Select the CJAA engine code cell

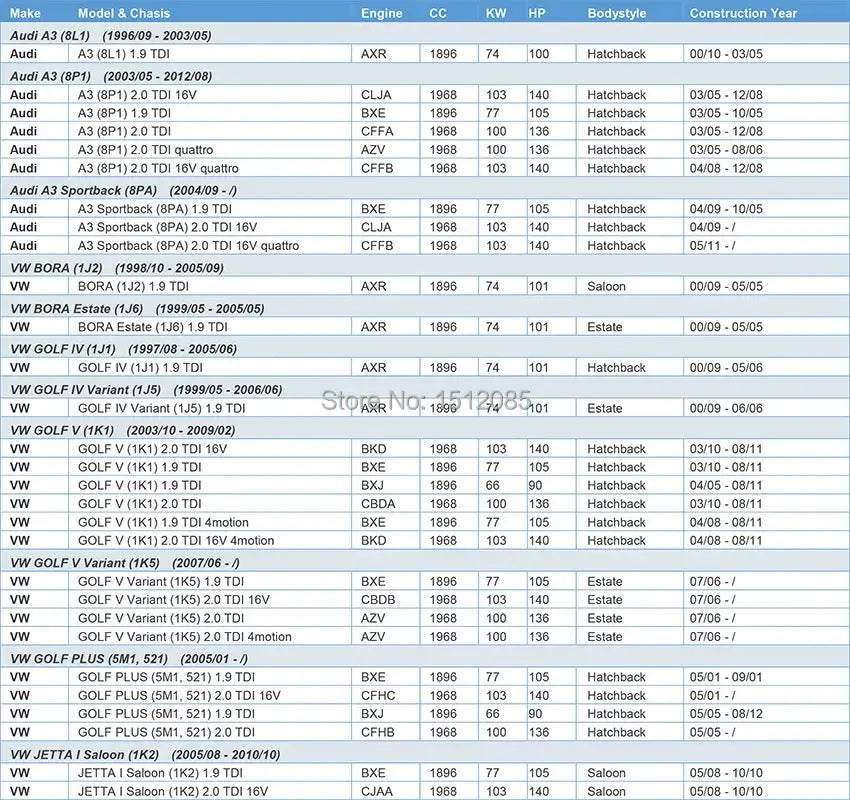click(377, 791)
